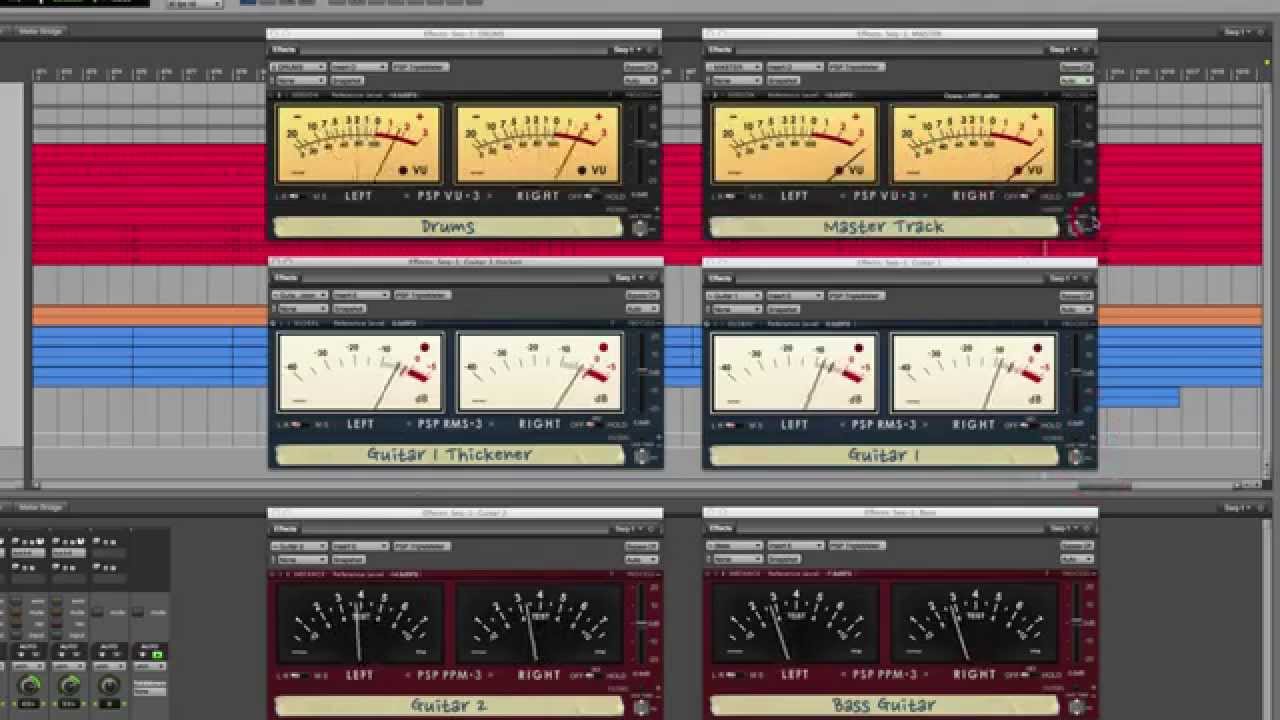Click the Effects tab in the Drums plugin window
The height and width of the screenshot is (720, 1280).
coord(286,49)
